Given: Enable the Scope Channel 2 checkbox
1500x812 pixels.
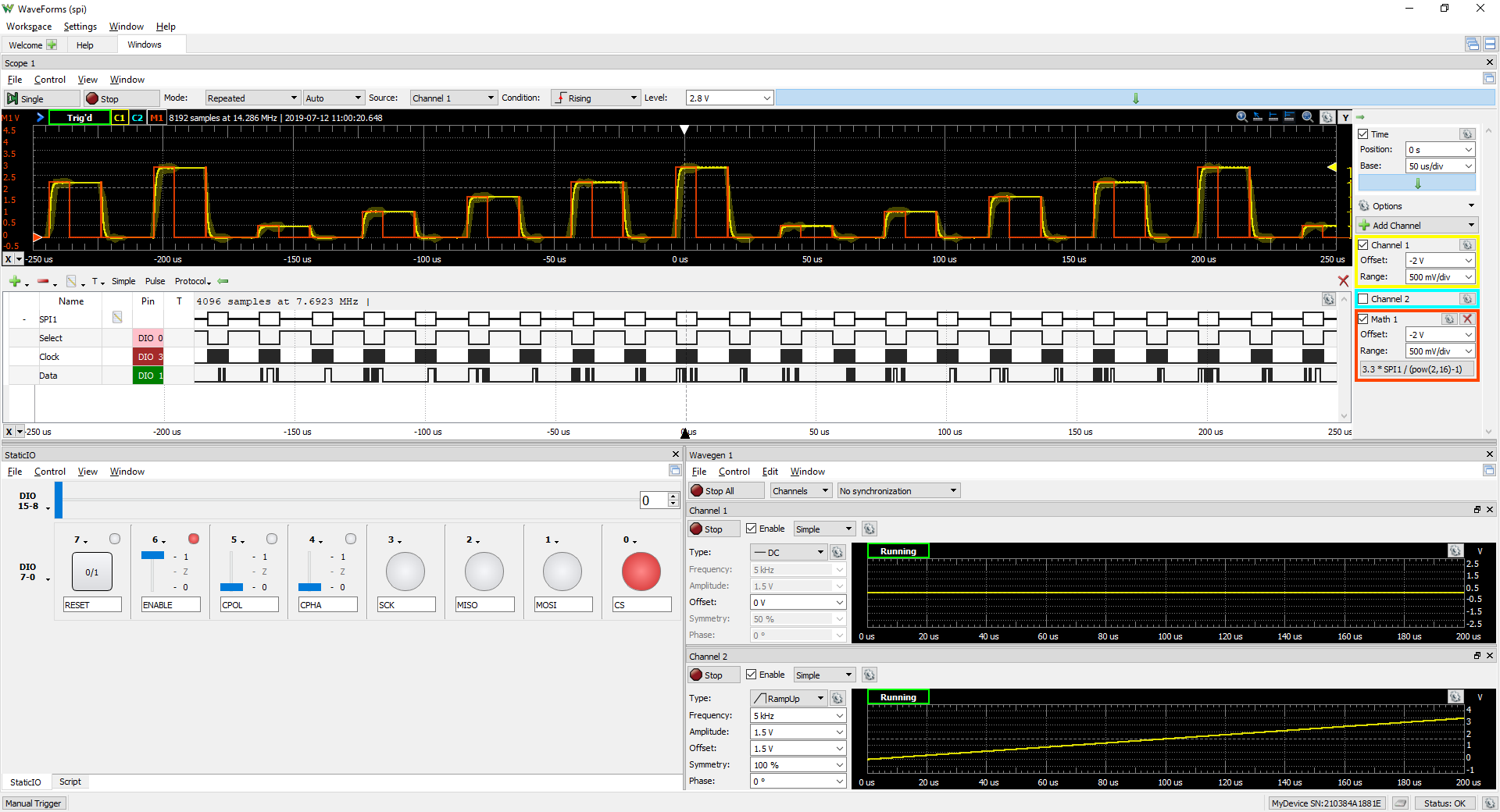Looking at the screenshot, I should pos(1363,299).
